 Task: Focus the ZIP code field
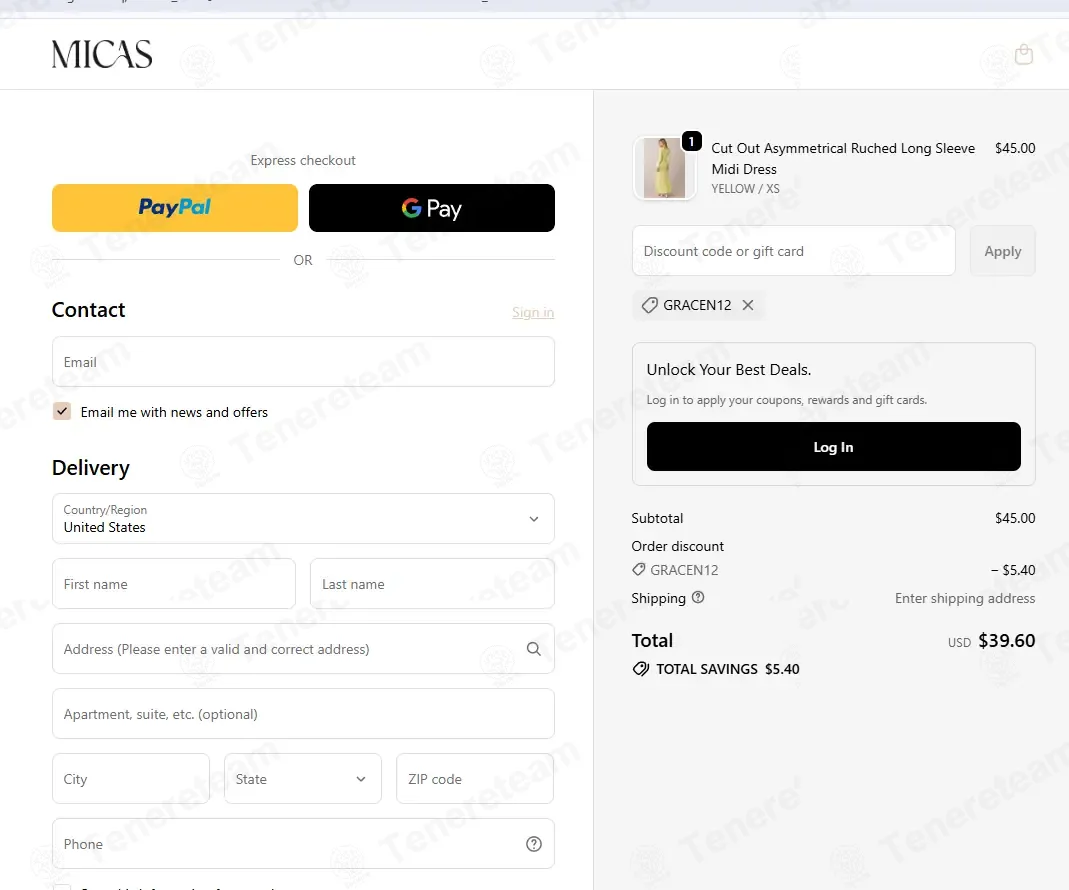[x=475, y=778]
